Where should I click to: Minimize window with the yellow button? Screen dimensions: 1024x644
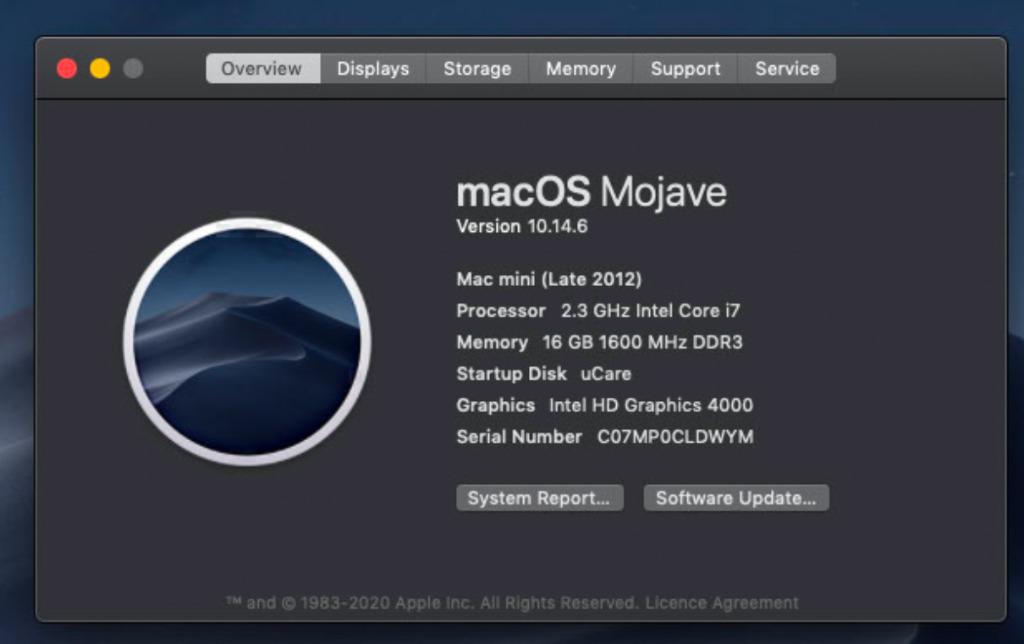click(x=100, y=69)
